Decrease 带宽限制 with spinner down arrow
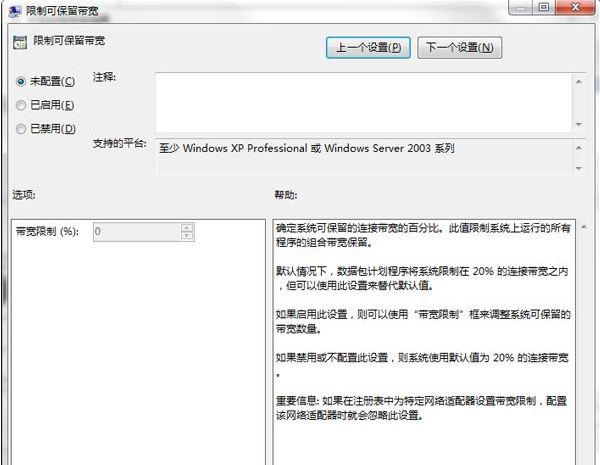Viewport: 600px width, 465px height. click(x=187, y=236)
